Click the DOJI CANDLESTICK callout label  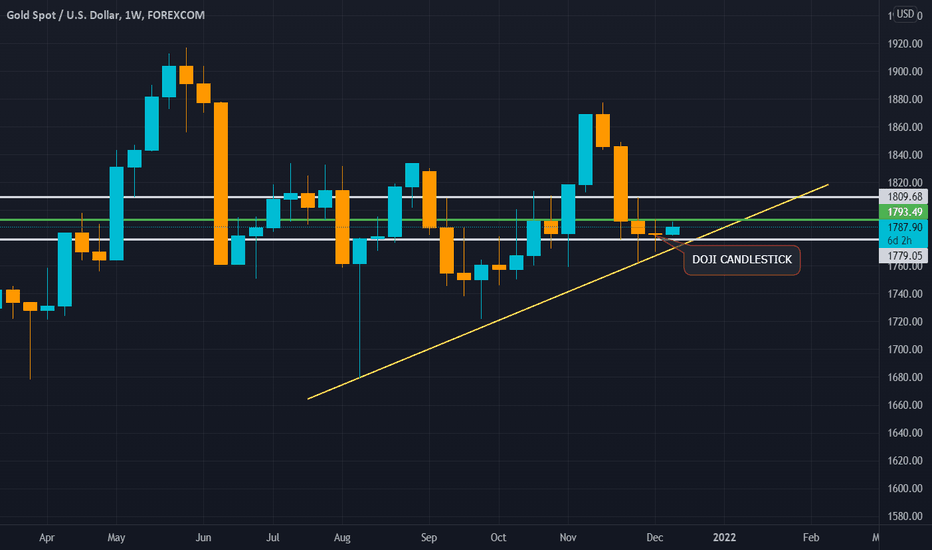point(741,260)
